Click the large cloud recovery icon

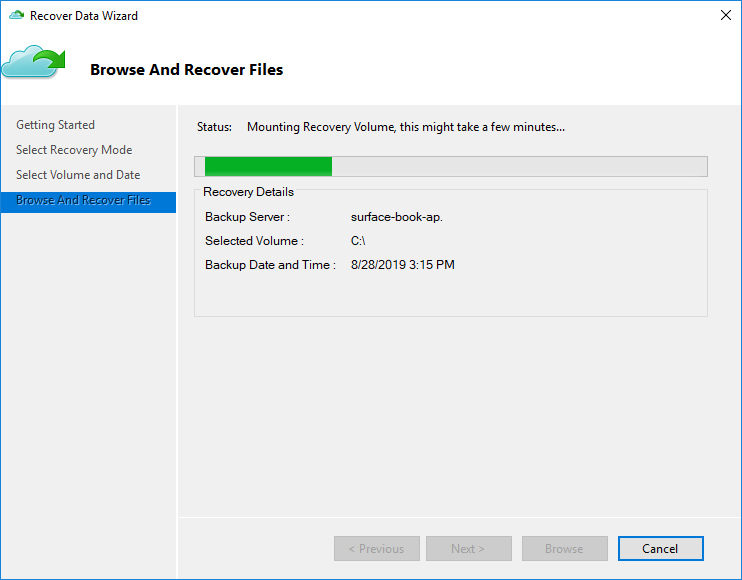[x=33, y=62]
